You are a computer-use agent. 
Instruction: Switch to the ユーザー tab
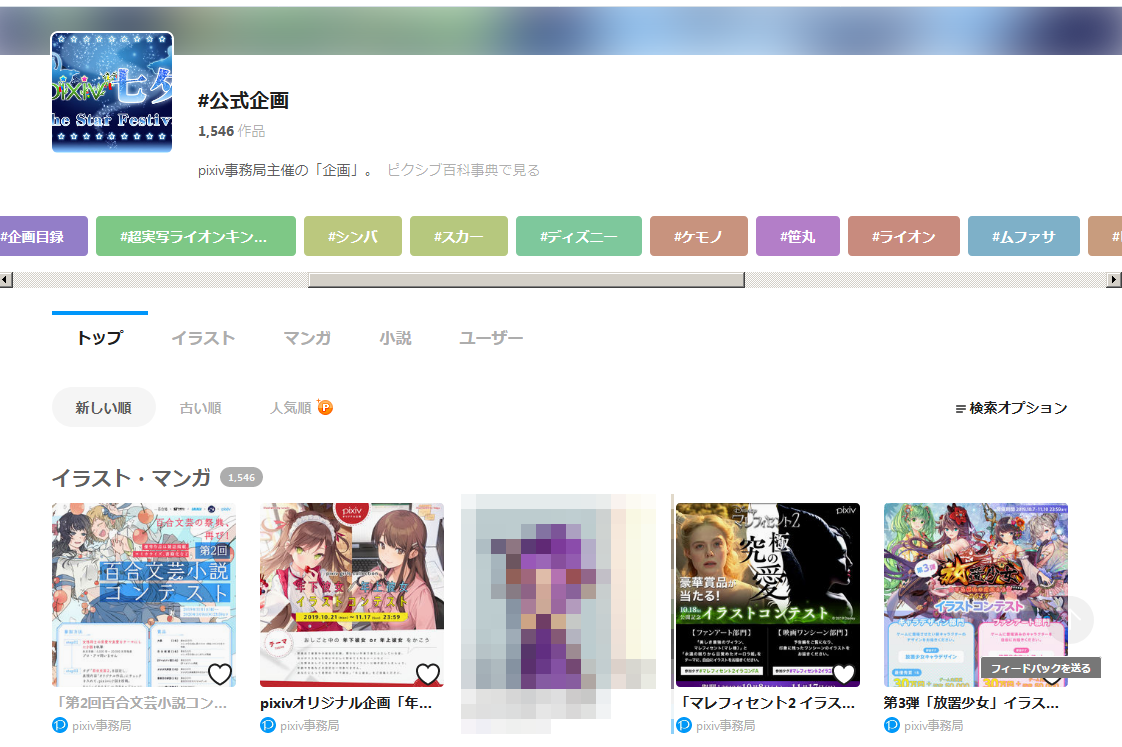point(491,338)
